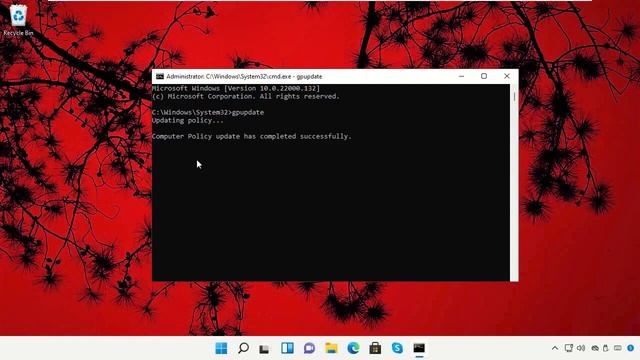Open the Recycle Bin desktop icon
The image size is (640, 360).
18,20
